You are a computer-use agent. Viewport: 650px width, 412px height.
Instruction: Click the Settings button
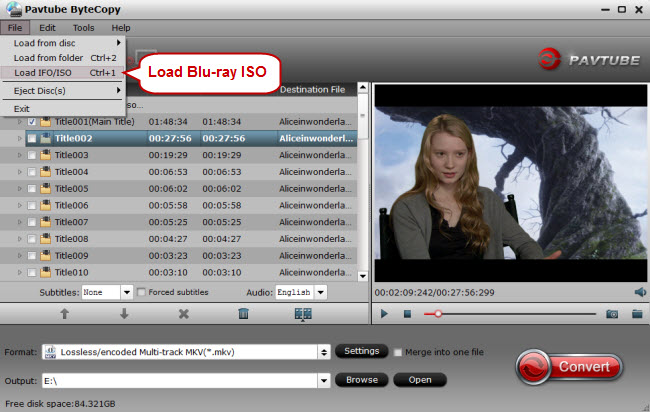pos(361,351)
